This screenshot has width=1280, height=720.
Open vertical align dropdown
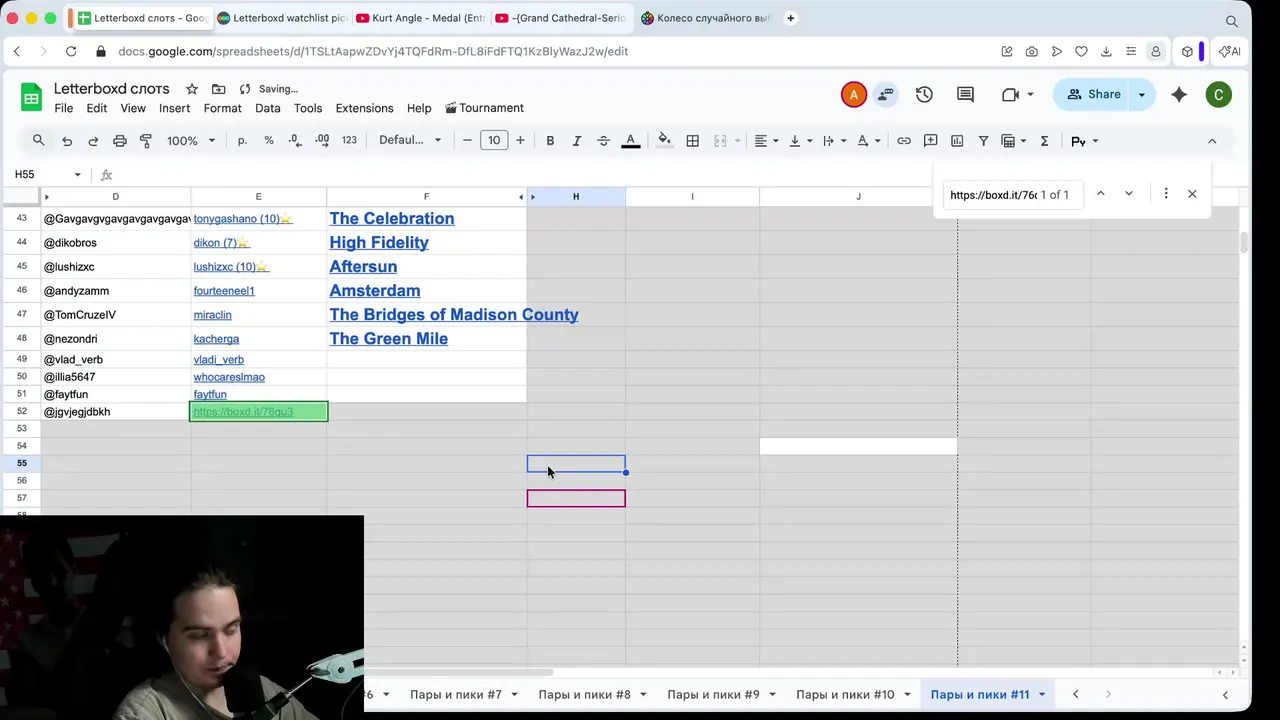coord(801,141)
